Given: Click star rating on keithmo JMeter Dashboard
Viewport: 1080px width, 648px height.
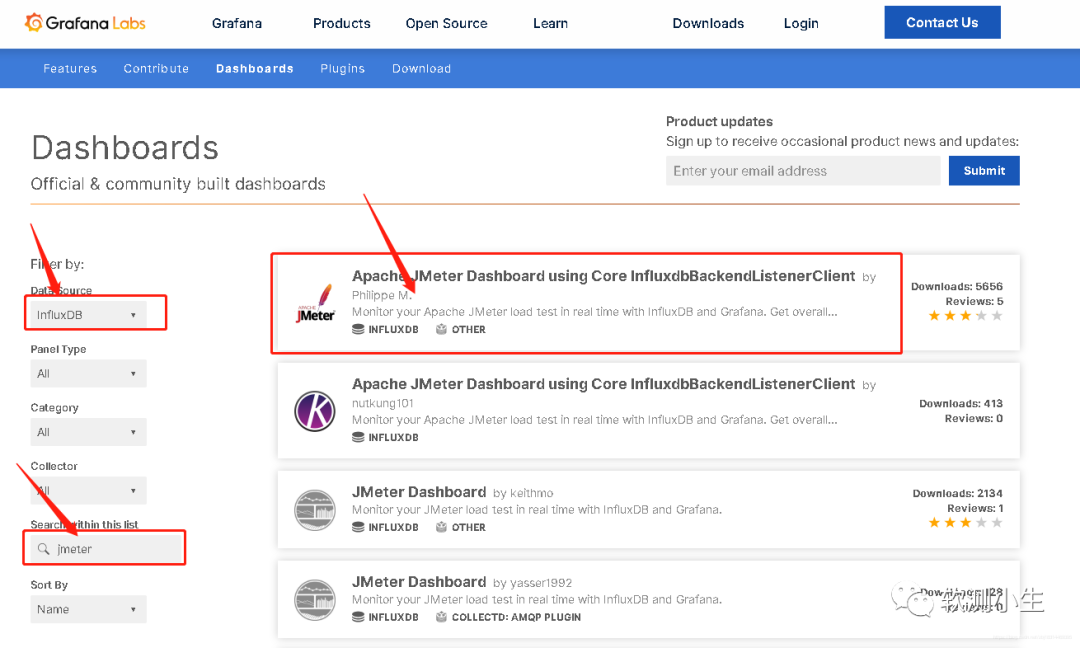Looking at the screenshot, I should [x=966, y=523].
